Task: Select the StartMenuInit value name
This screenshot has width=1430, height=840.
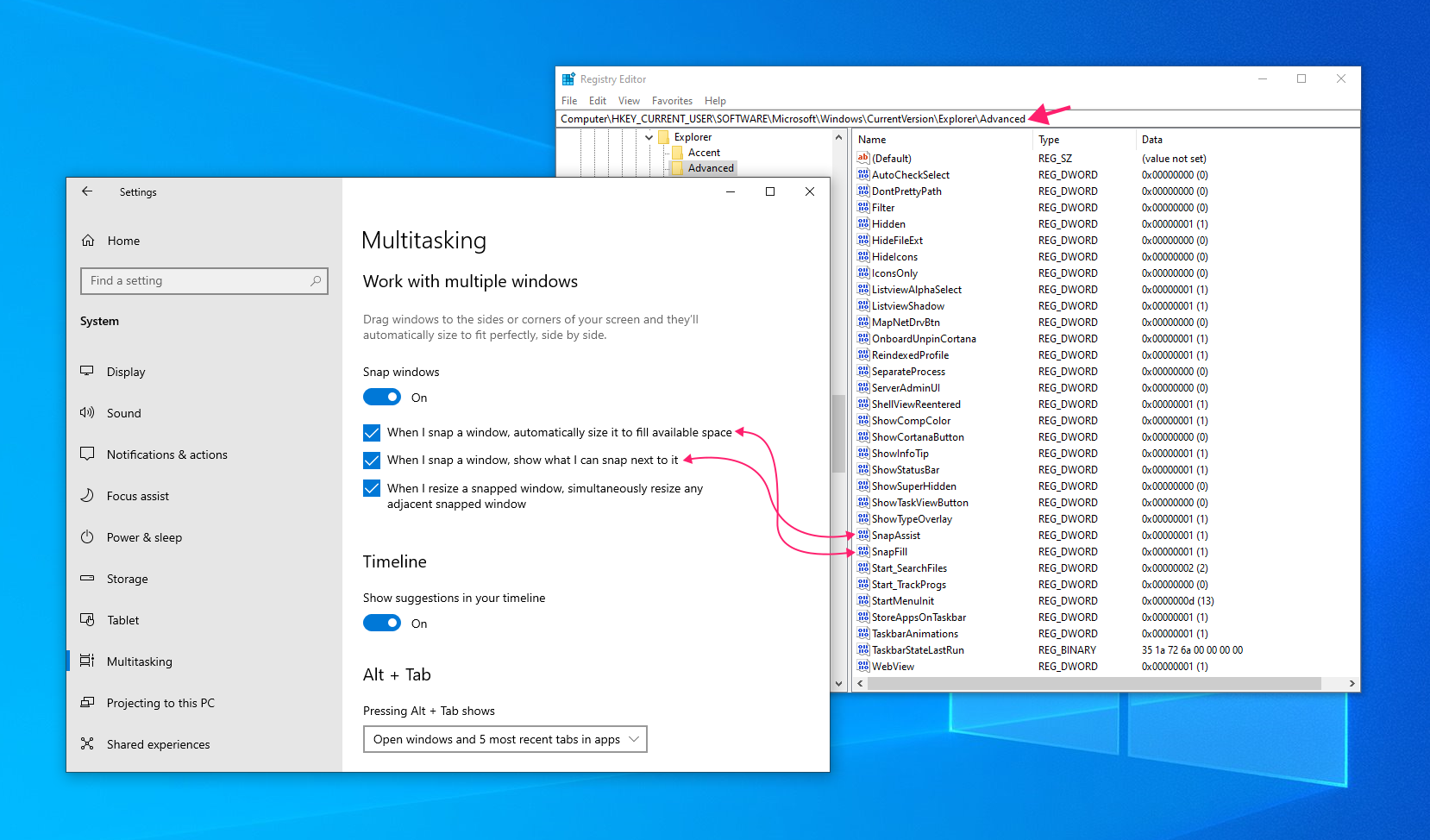Action: (x=903, y=600)
